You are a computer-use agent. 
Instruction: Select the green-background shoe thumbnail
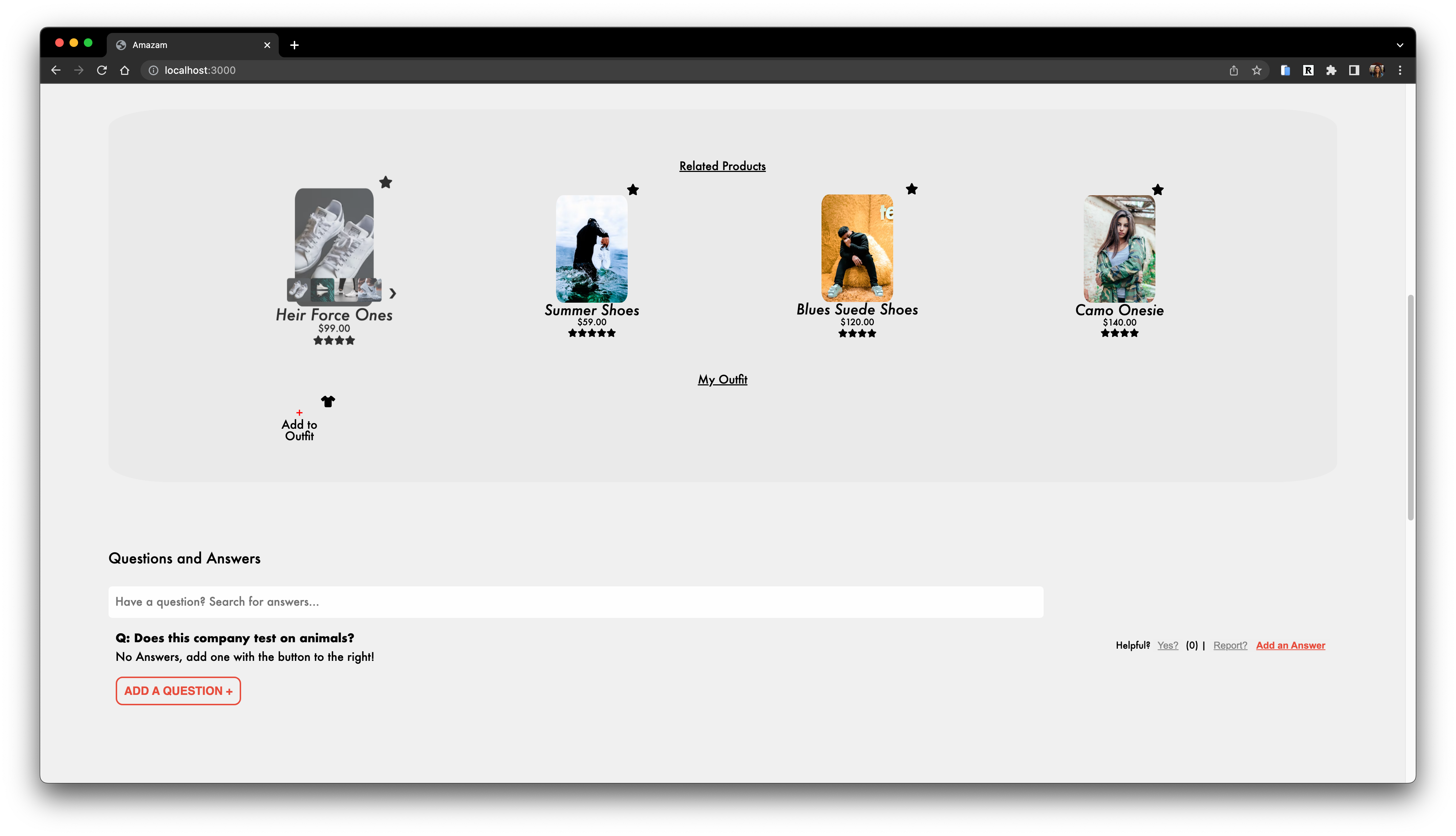click(322, 290)
